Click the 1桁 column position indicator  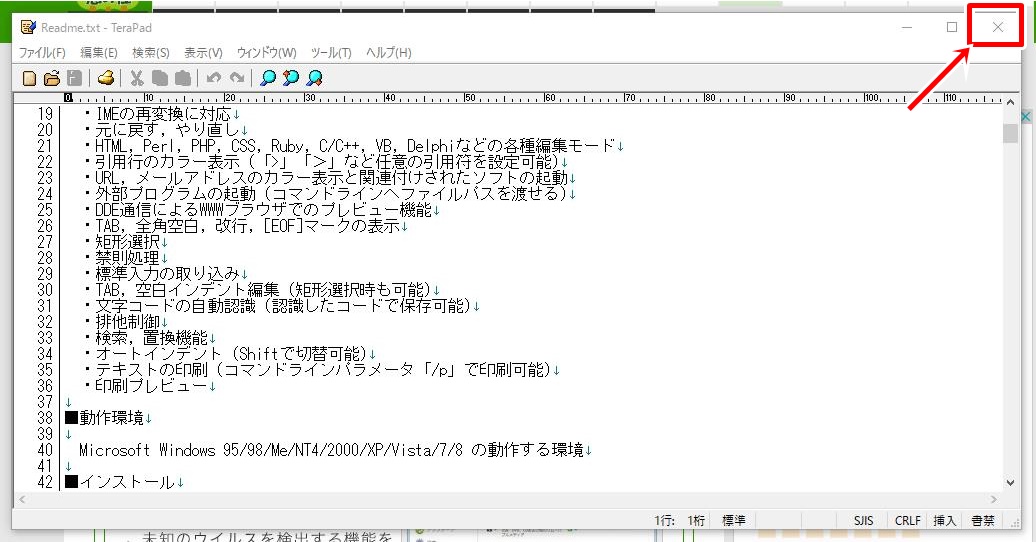click(696, 521)
